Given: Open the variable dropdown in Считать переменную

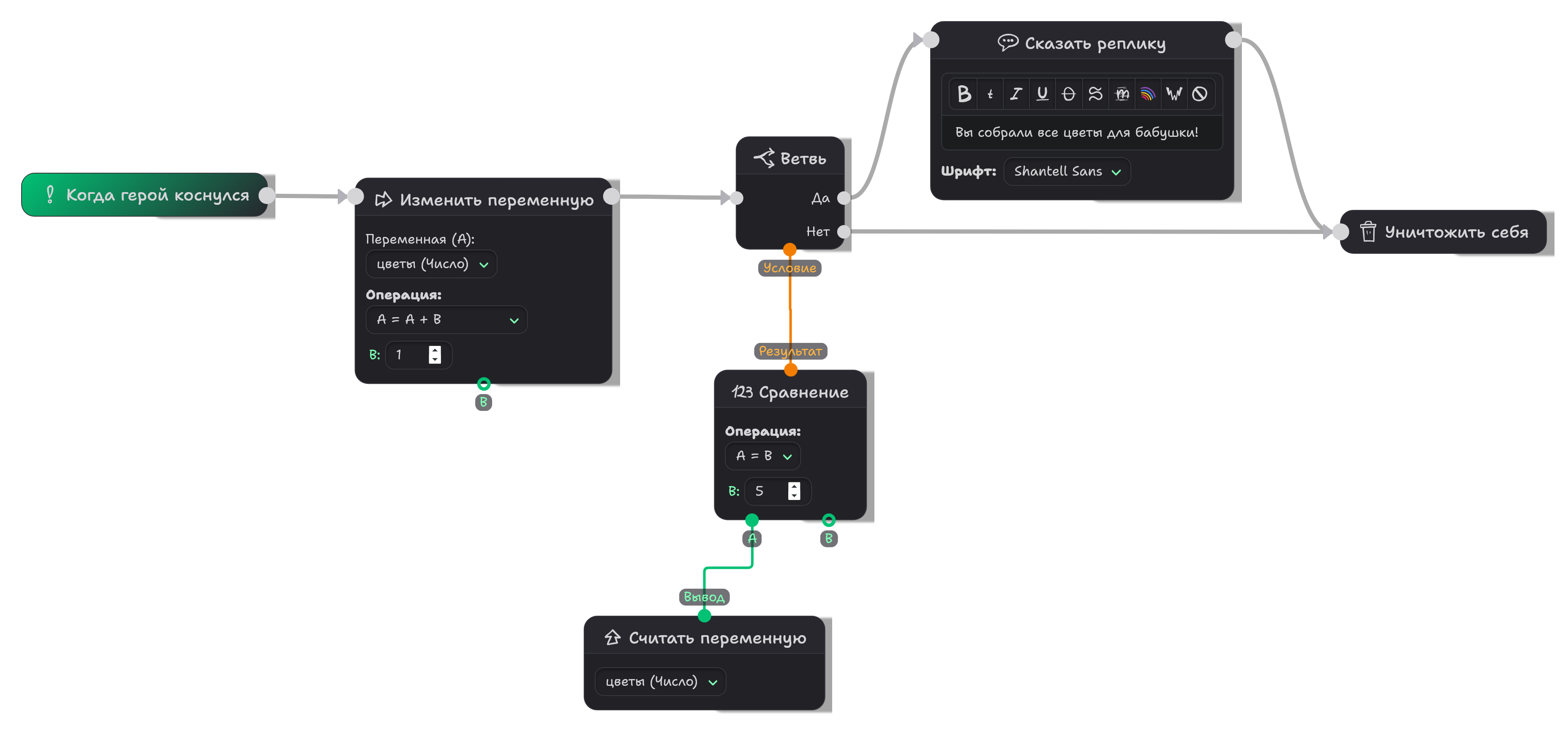Looking at the screenshot, I should coord(660,682).
